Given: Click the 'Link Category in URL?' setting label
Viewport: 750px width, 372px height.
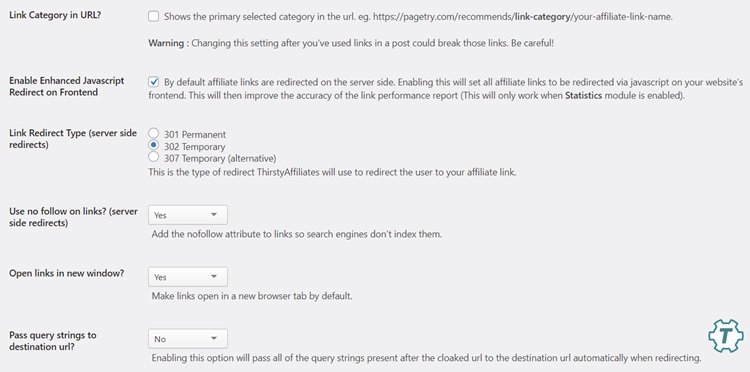Looking at the screenshot, I should pyautogui.click(x=55, y=15).
